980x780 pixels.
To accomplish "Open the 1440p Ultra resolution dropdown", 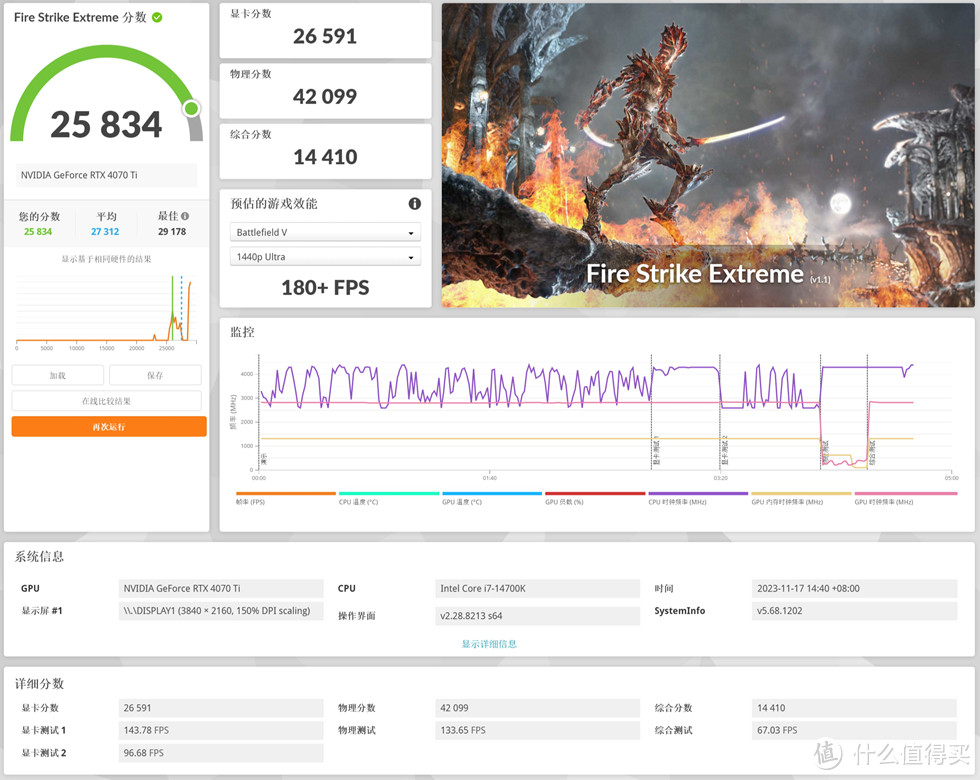I will tap(325, 257).
